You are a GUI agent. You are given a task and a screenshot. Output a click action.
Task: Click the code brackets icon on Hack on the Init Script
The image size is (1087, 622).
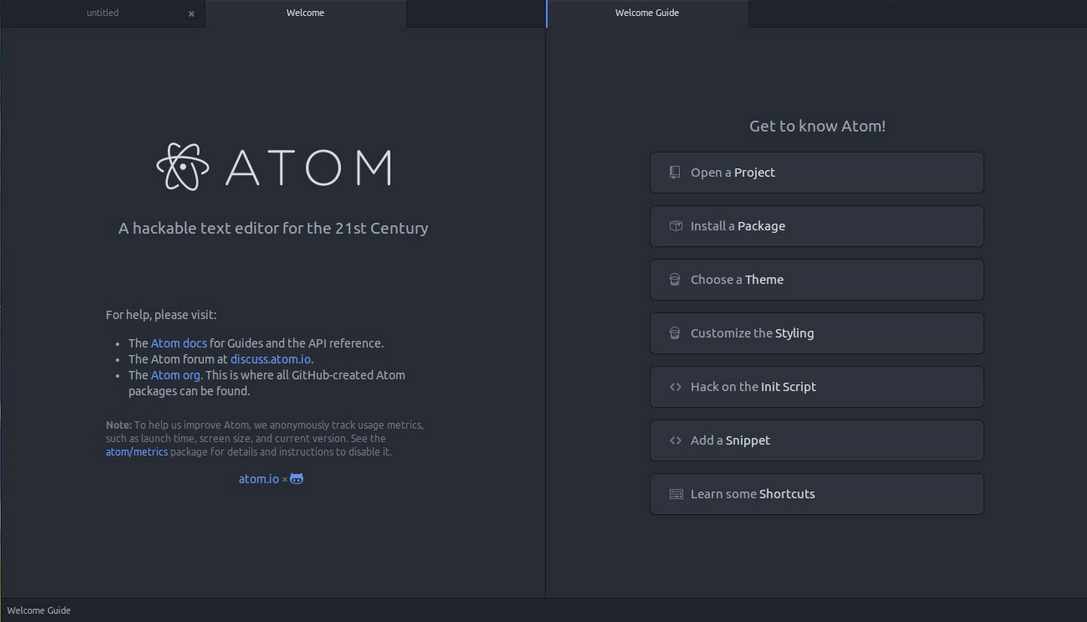(672, 387)
